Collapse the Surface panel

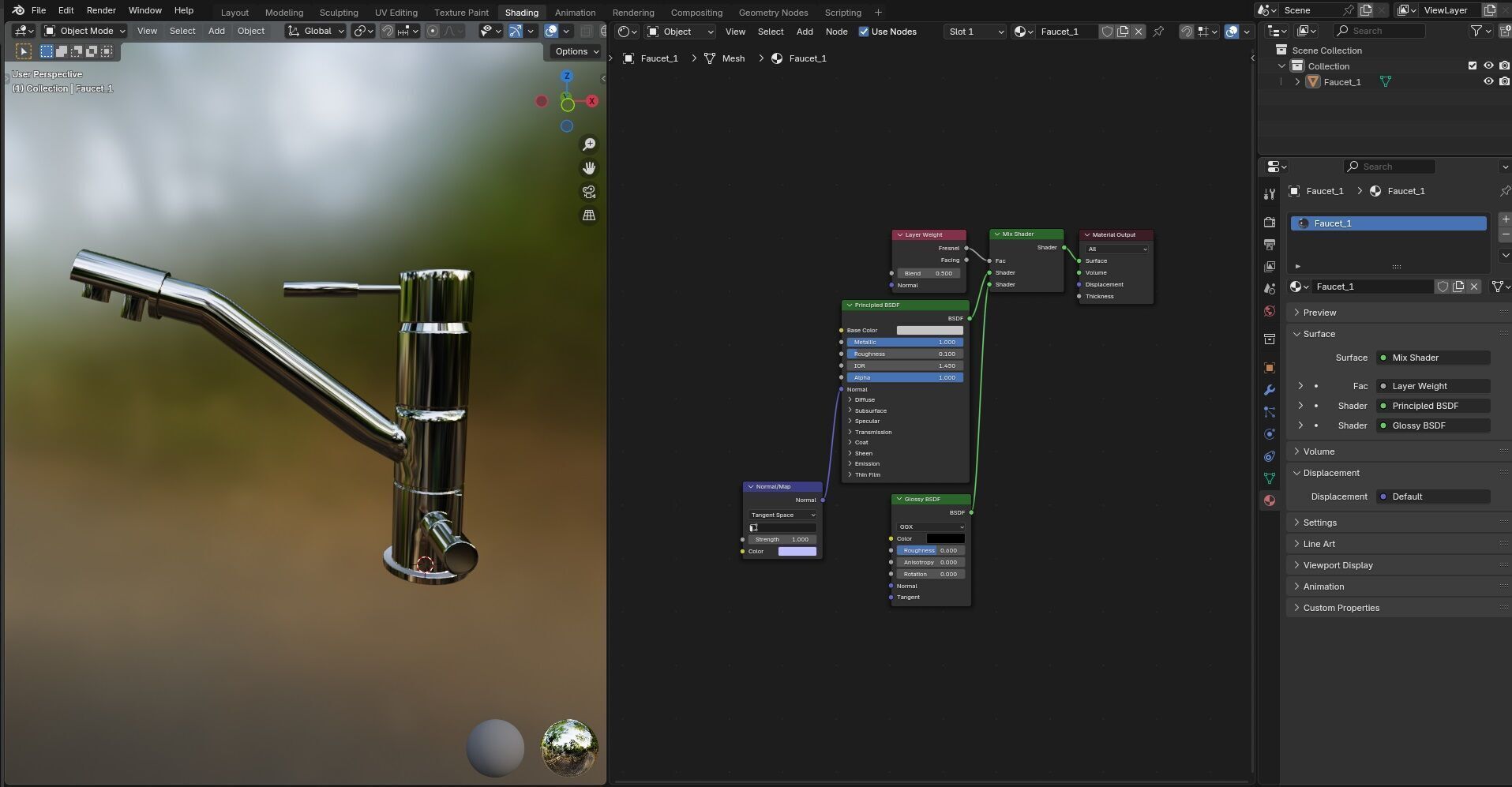click(1398, 334)
